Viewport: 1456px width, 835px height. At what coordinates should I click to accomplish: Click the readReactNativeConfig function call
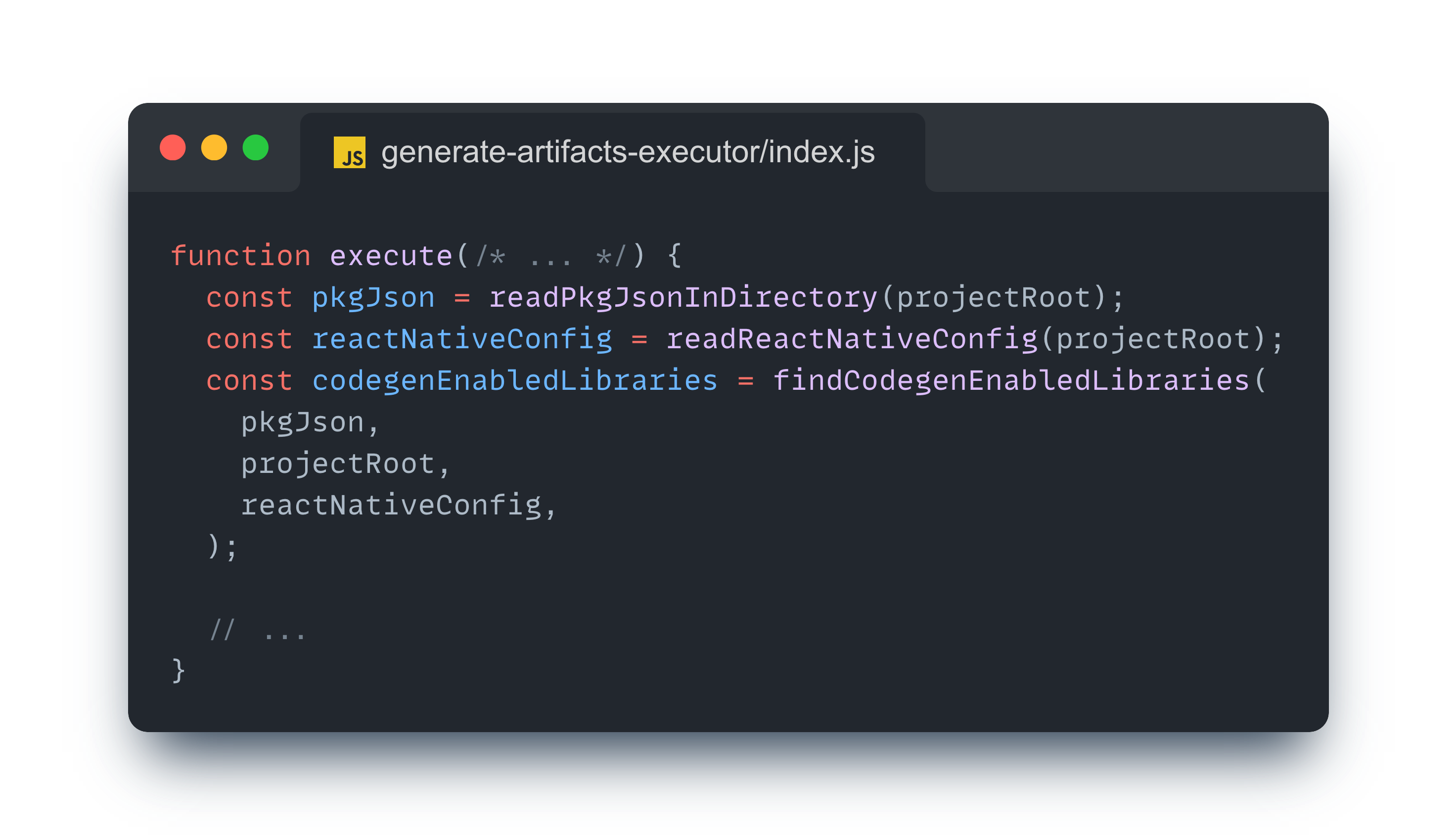(852, 339)
